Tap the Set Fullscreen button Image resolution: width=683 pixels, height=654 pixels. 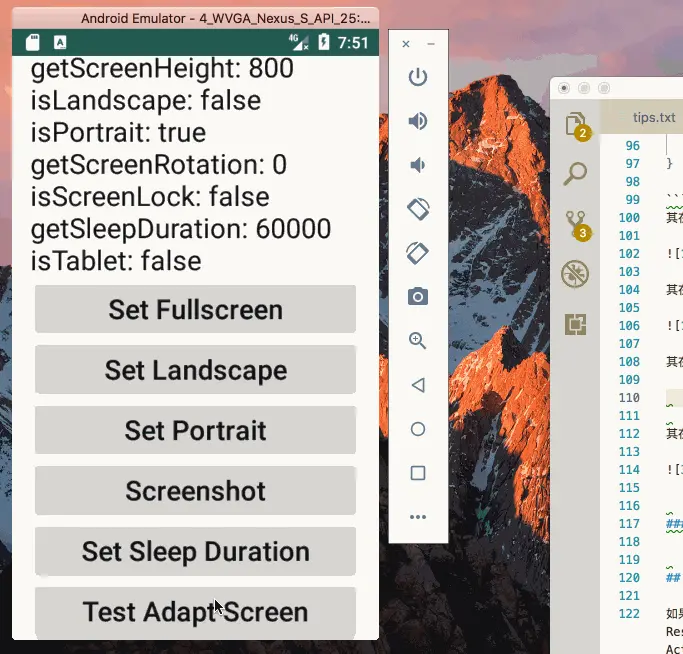click(195, 309)
